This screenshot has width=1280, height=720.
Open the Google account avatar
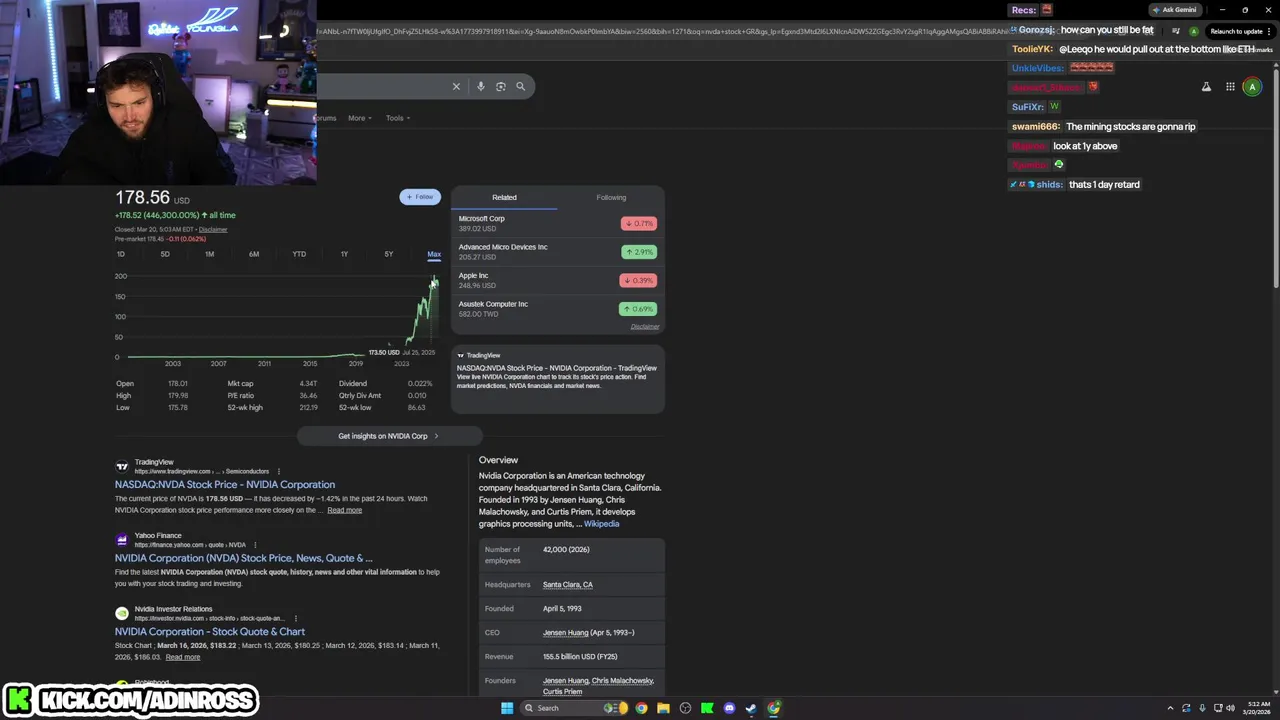[x=1252, y=87]
